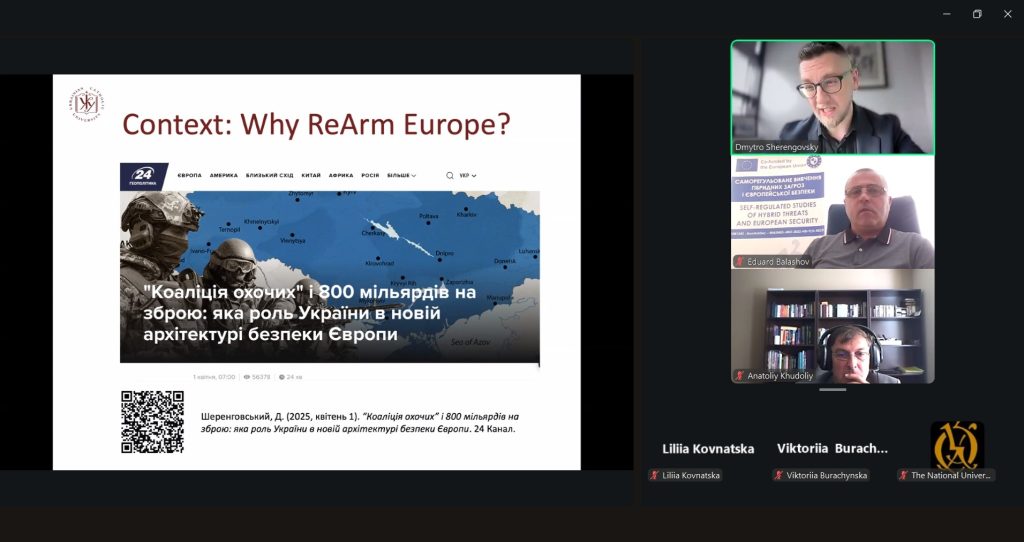Select the КИТАЙ menu item
Viewport: 1024px width, 542px height.
pyautogui.click(x=311, y=175)
